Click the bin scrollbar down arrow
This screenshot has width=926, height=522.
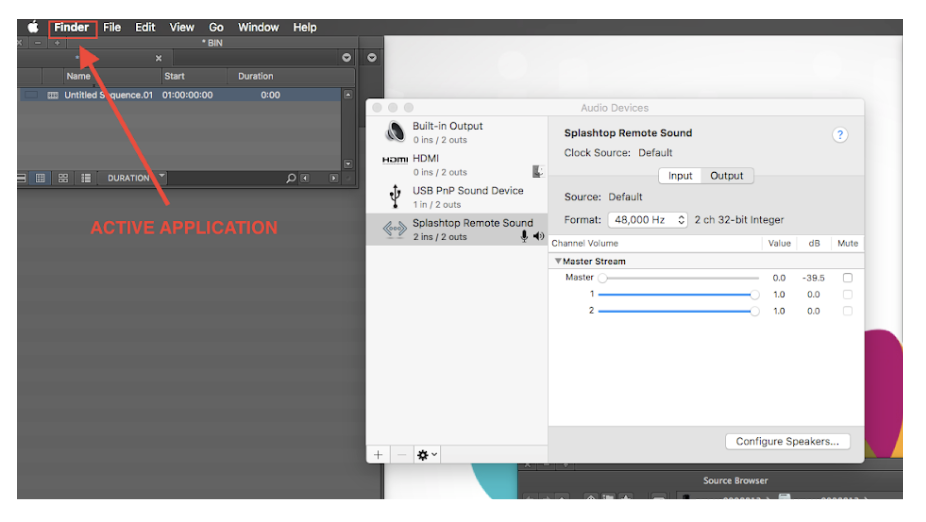tap(348, 164)
